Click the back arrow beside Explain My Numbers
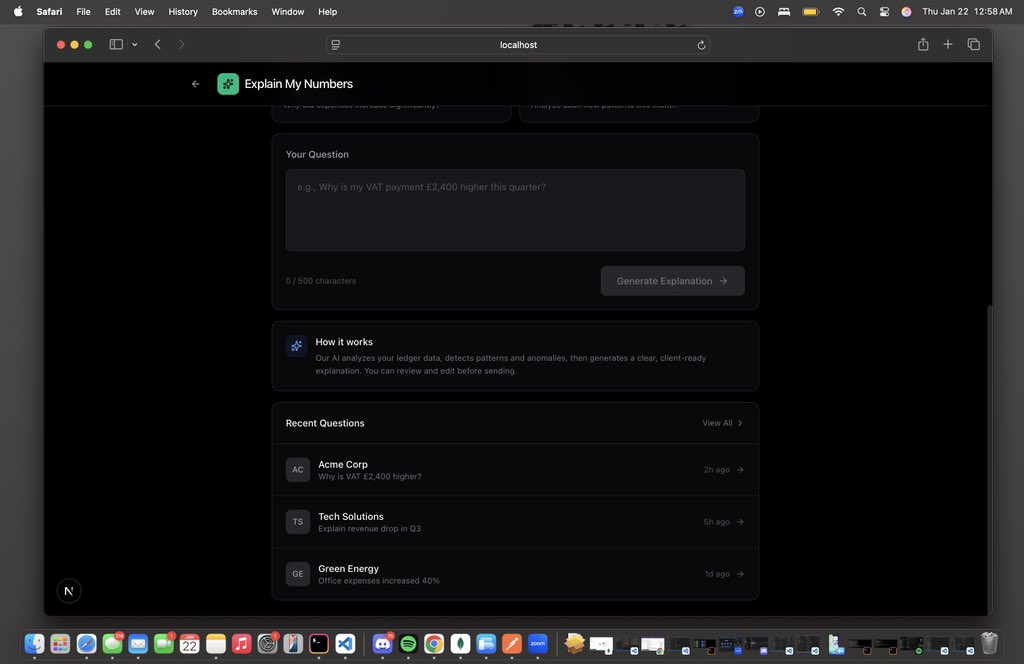 point(195,84)
